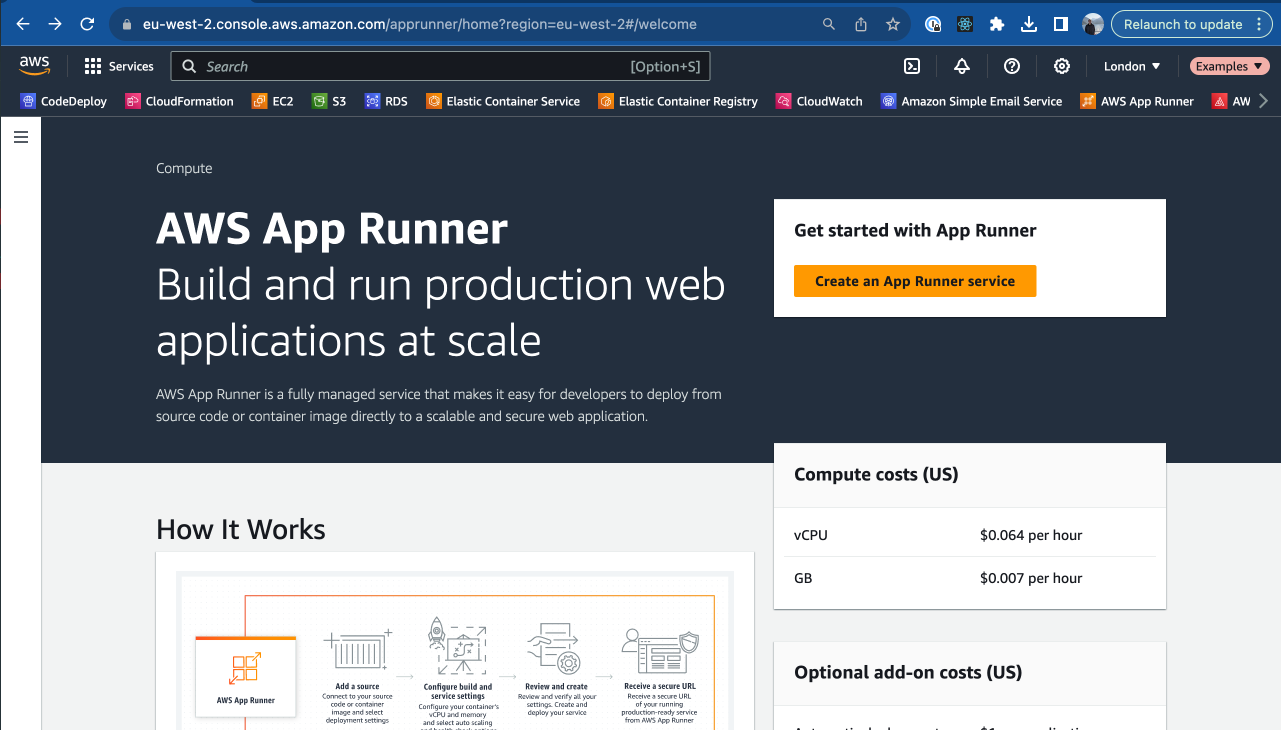Click the site padlock icon

click(x=126, y=24)
